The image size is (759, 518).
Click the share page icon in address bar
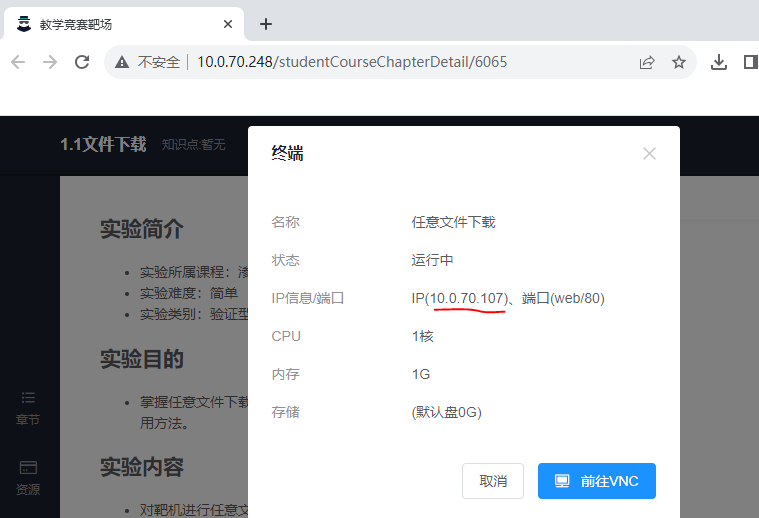[647, 62]
